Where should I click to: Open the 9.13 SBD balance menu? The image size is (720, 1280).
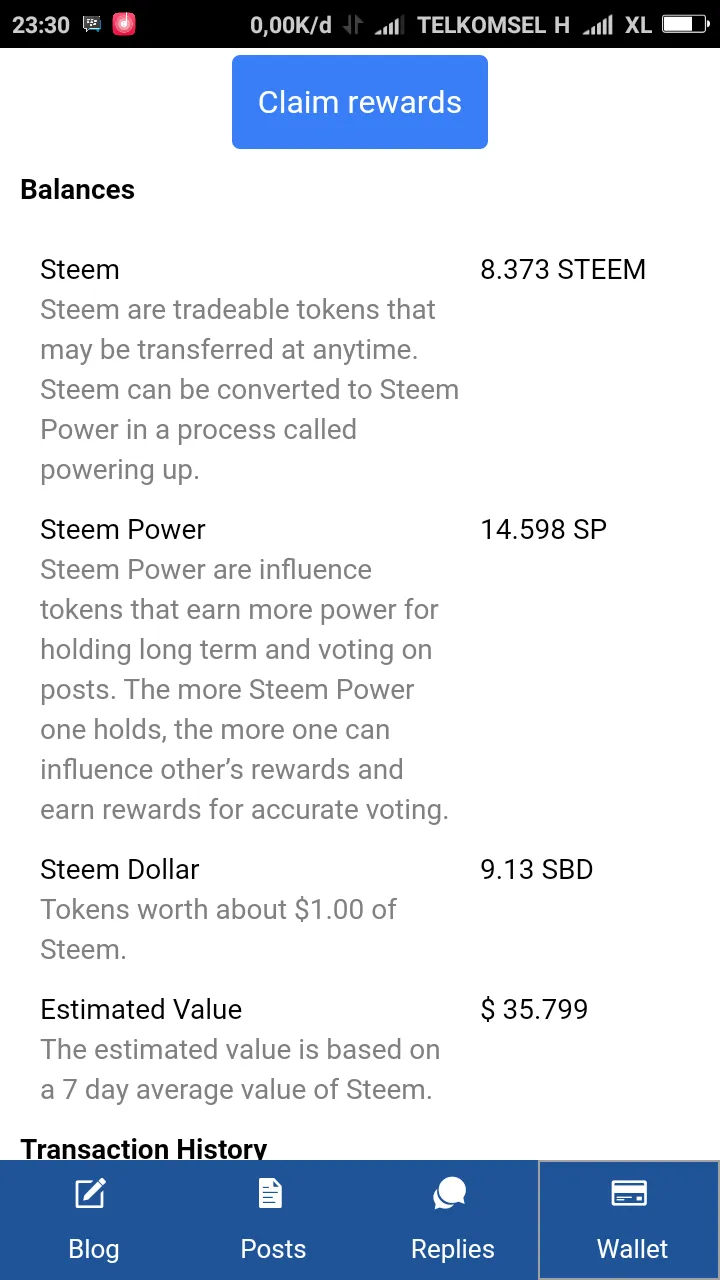[537, 870]
